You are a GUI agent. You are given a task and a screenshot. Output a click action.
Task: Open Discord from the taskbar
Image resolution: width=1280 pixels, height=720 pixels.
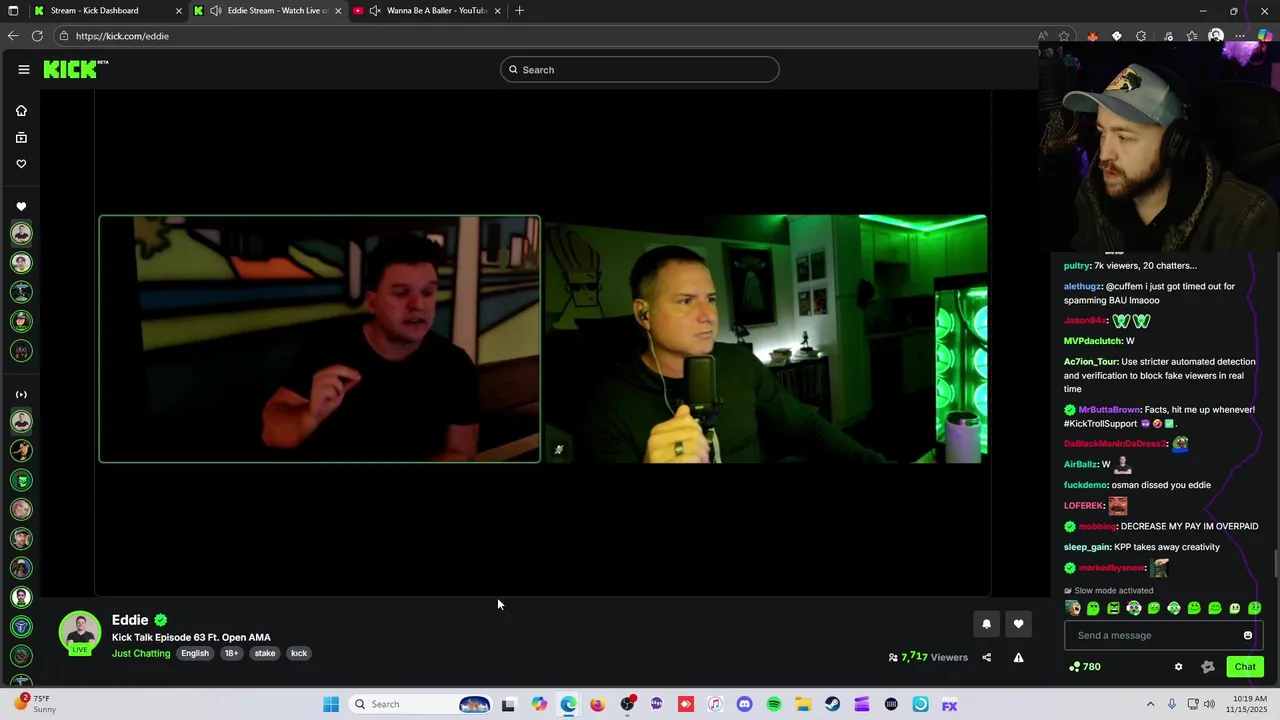[744, 704]
